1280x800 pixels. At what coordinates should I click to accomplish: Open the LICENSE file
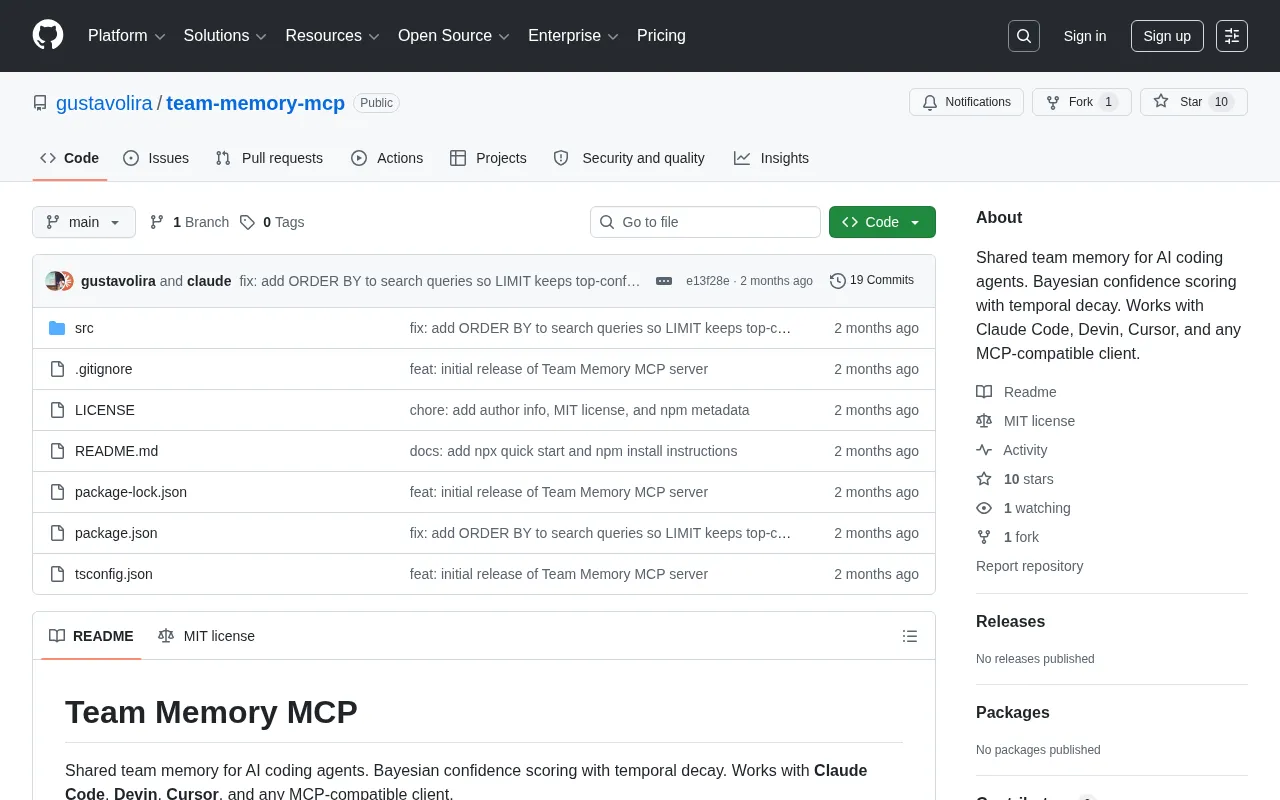click(x=105, y=410)
